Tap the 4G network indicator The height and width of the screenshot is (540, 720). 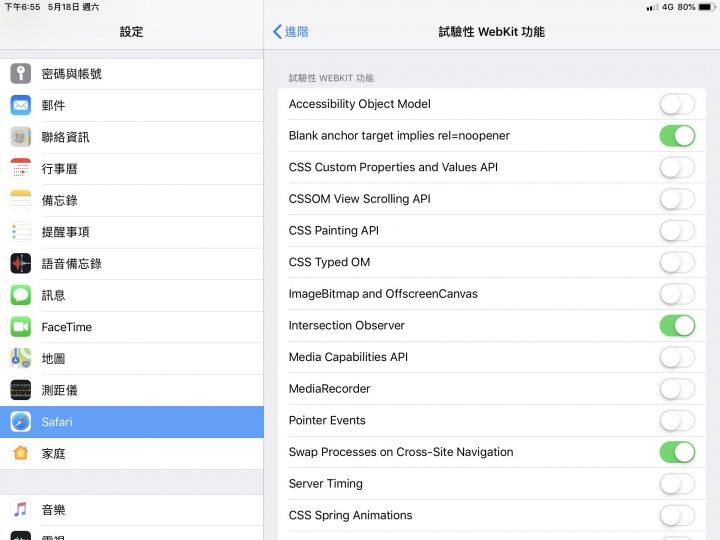pos(668,7)
